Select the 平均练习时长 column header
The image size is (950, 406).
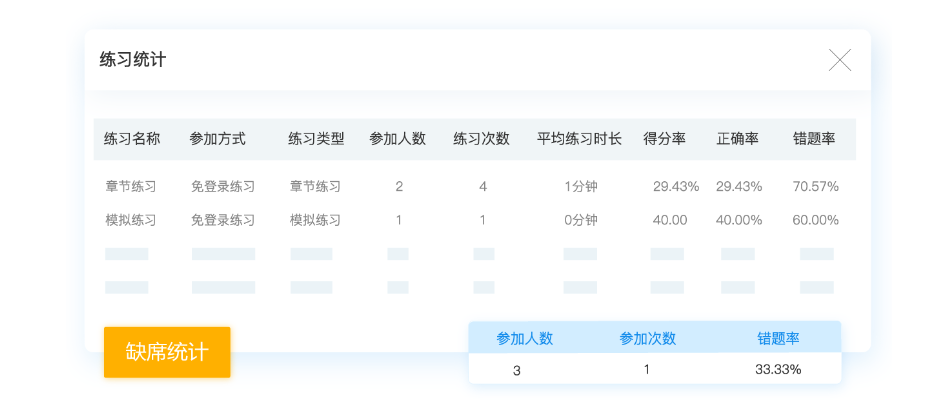579,139
